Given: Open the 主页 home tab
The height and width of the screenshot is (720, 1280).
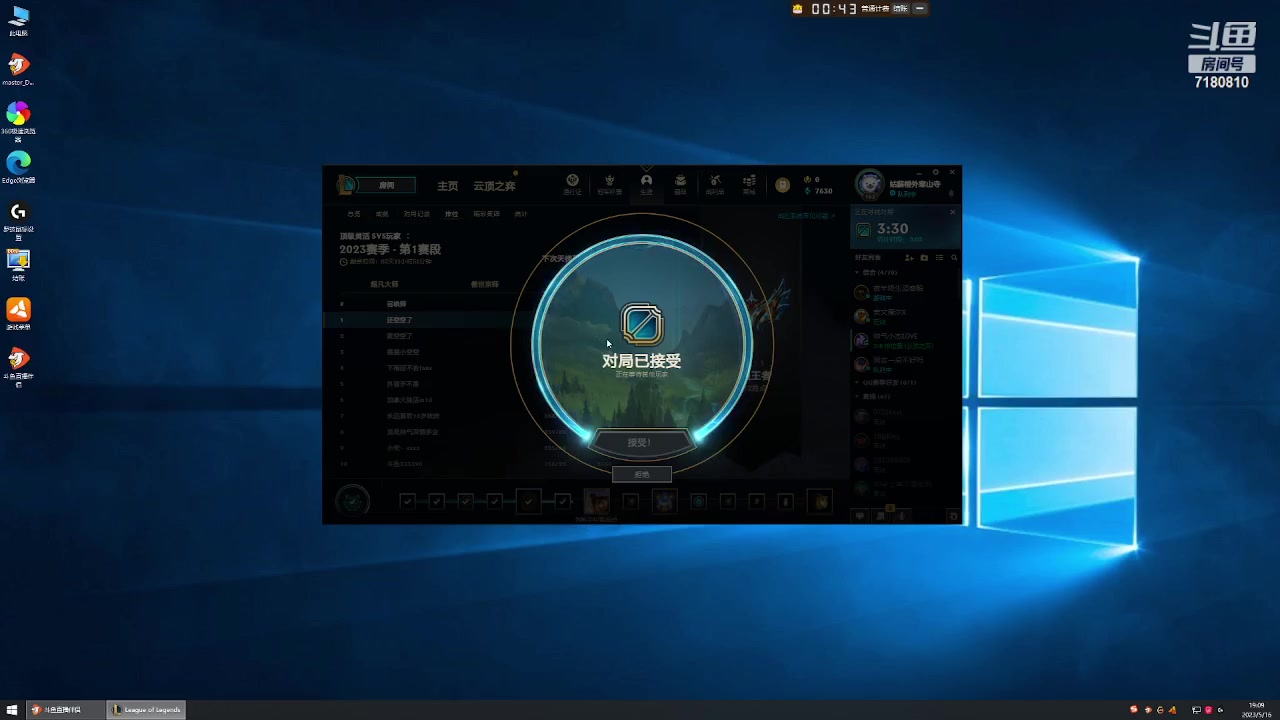Looking at the screenshot, I should coord(447,186).
